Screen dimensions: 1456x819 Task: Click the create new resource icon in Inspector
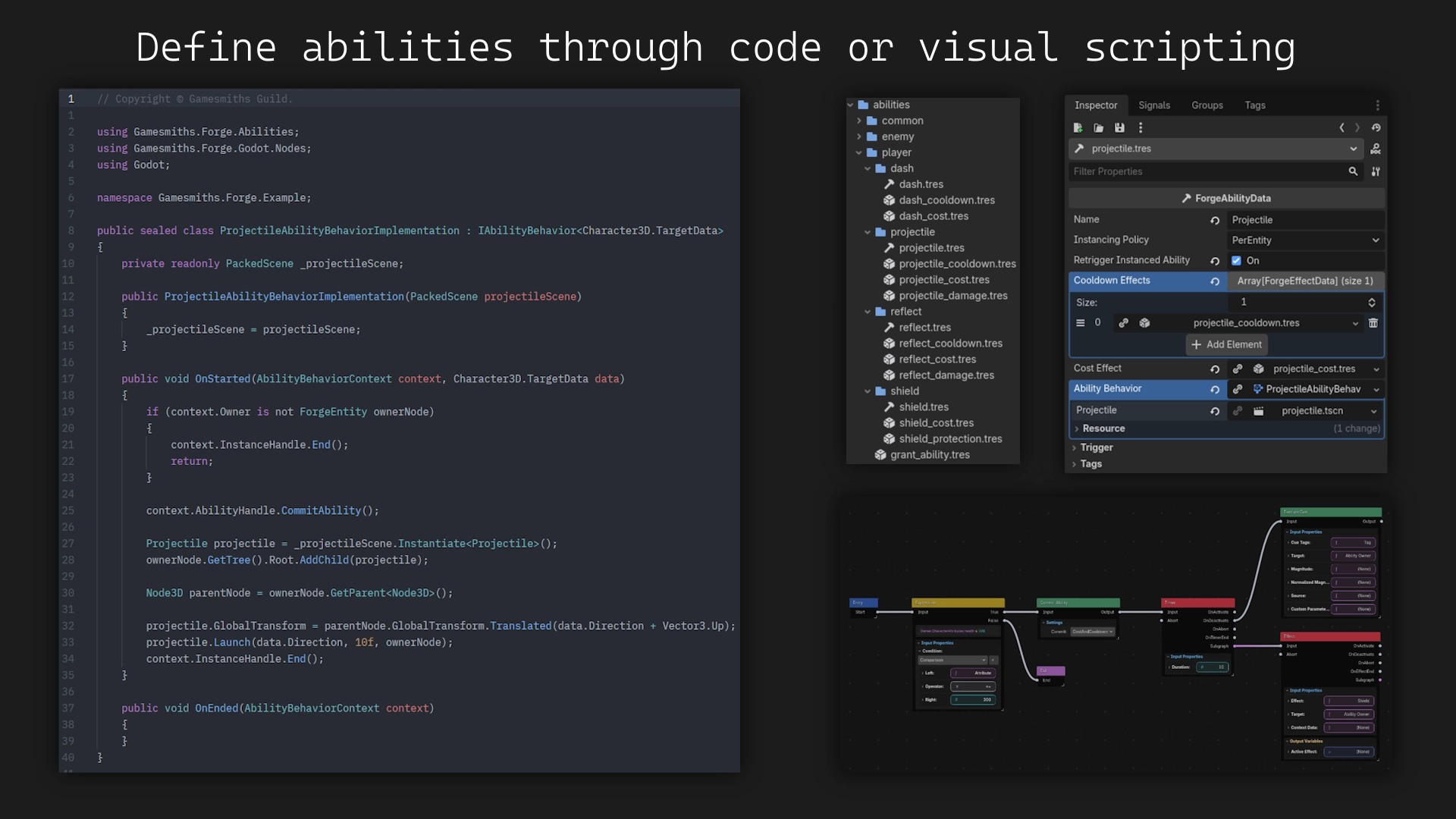[1078, 127]
